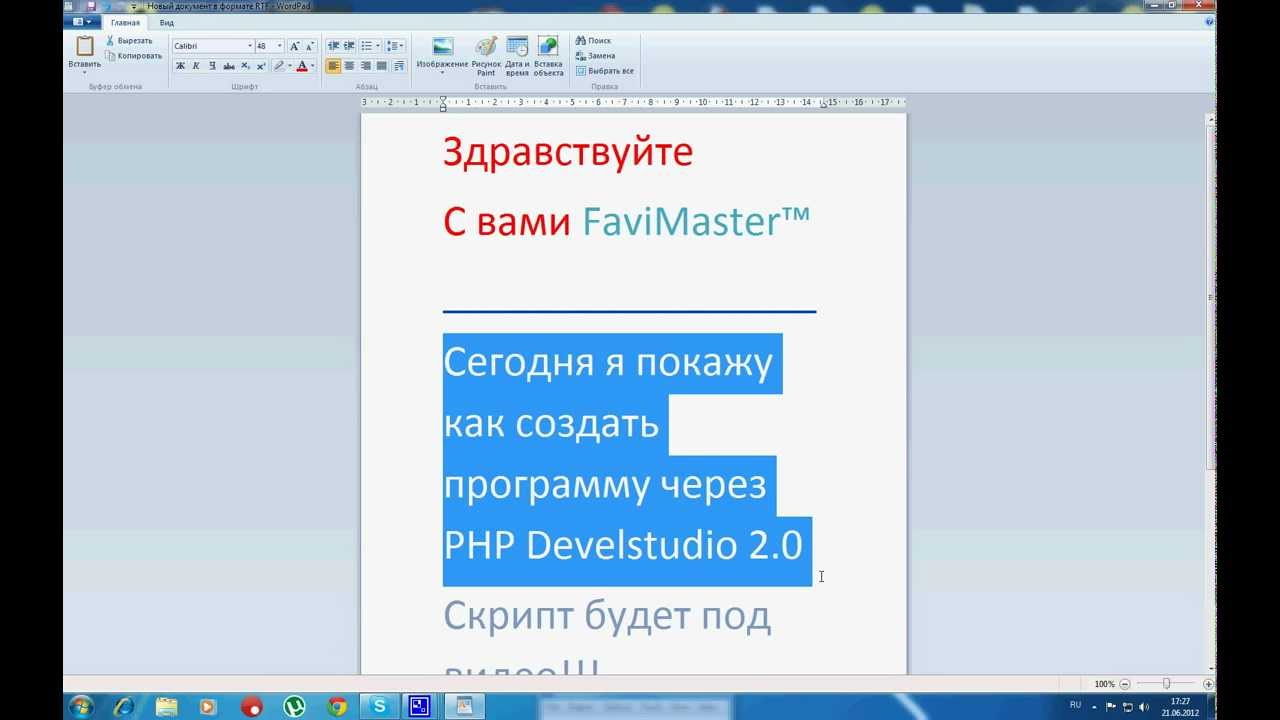Open uTorrent from taskbar
The width and height of the screenshot is (1280, 720).
[x=294, y=706]
